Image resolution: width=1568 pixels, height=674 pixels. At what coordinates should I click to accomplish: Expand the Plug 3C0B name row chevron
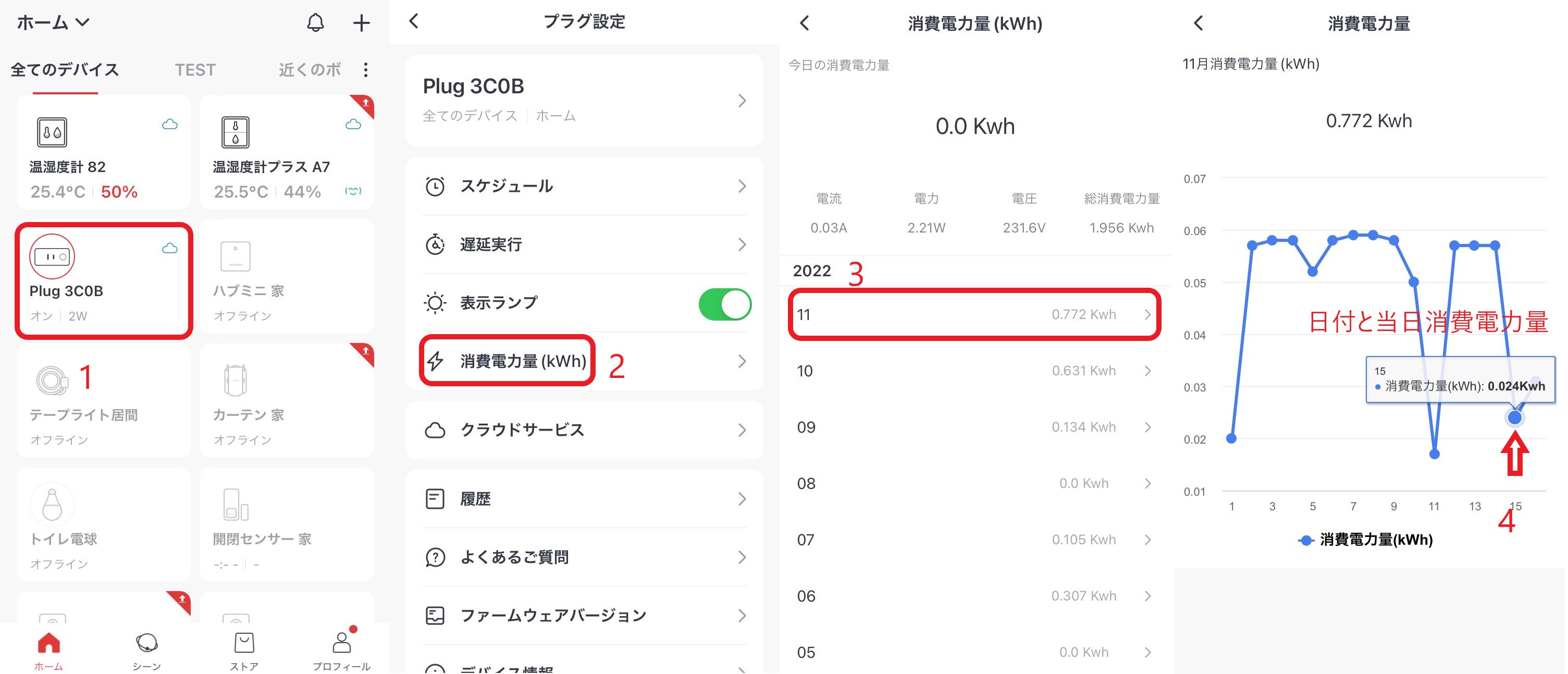coord(742,101)
